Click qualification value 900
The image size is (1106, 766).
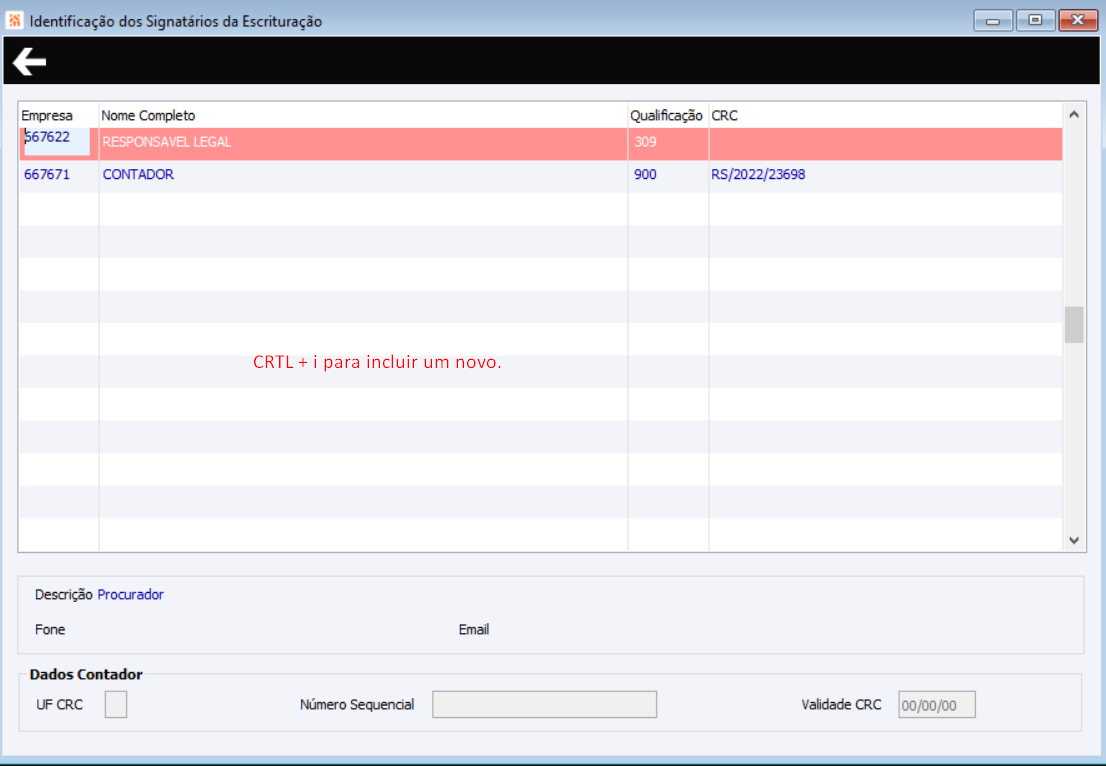click(x=645, y=174)
